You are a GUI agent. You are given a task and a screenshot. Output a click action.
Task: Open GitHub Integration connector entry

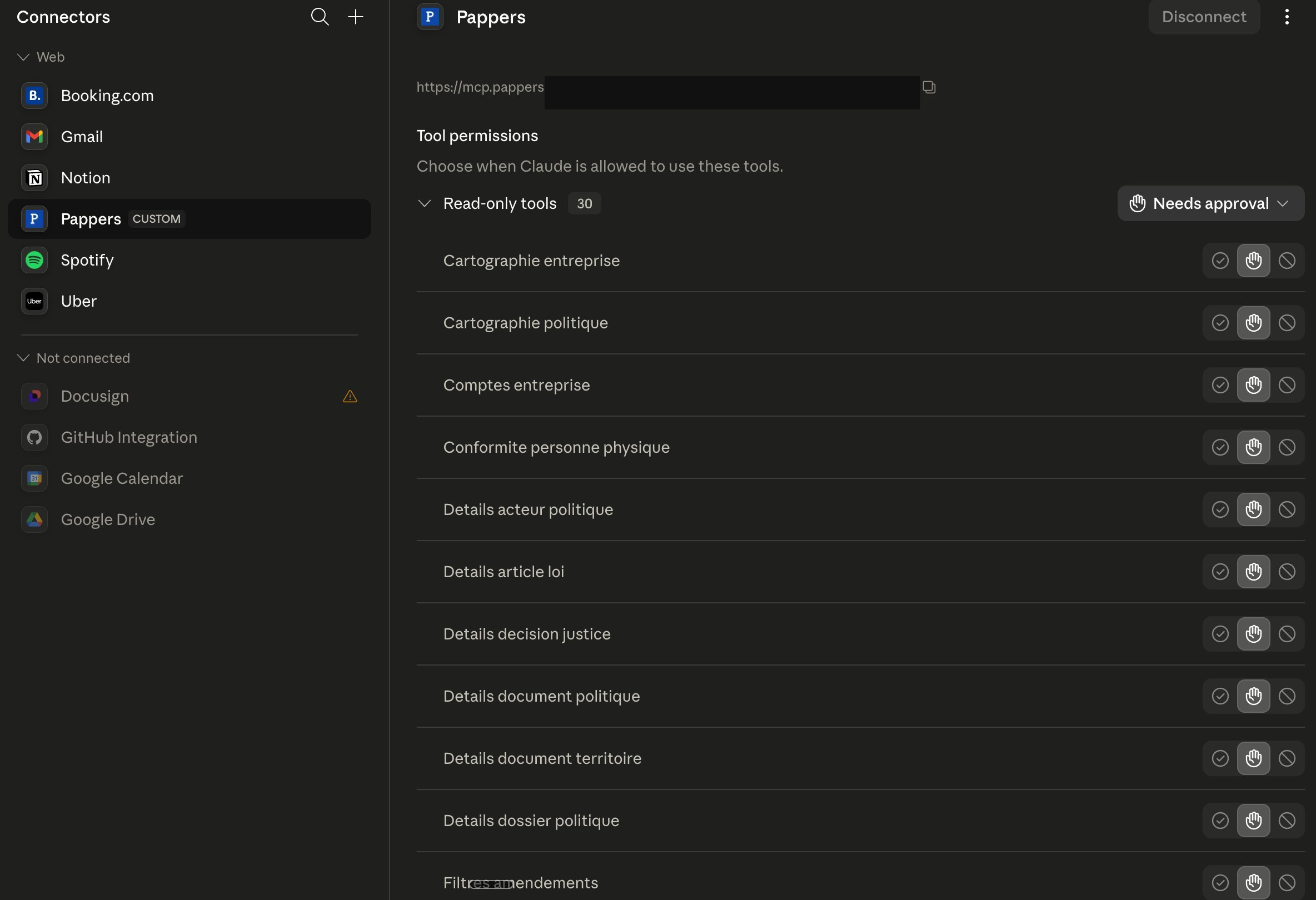coord(189,437)
